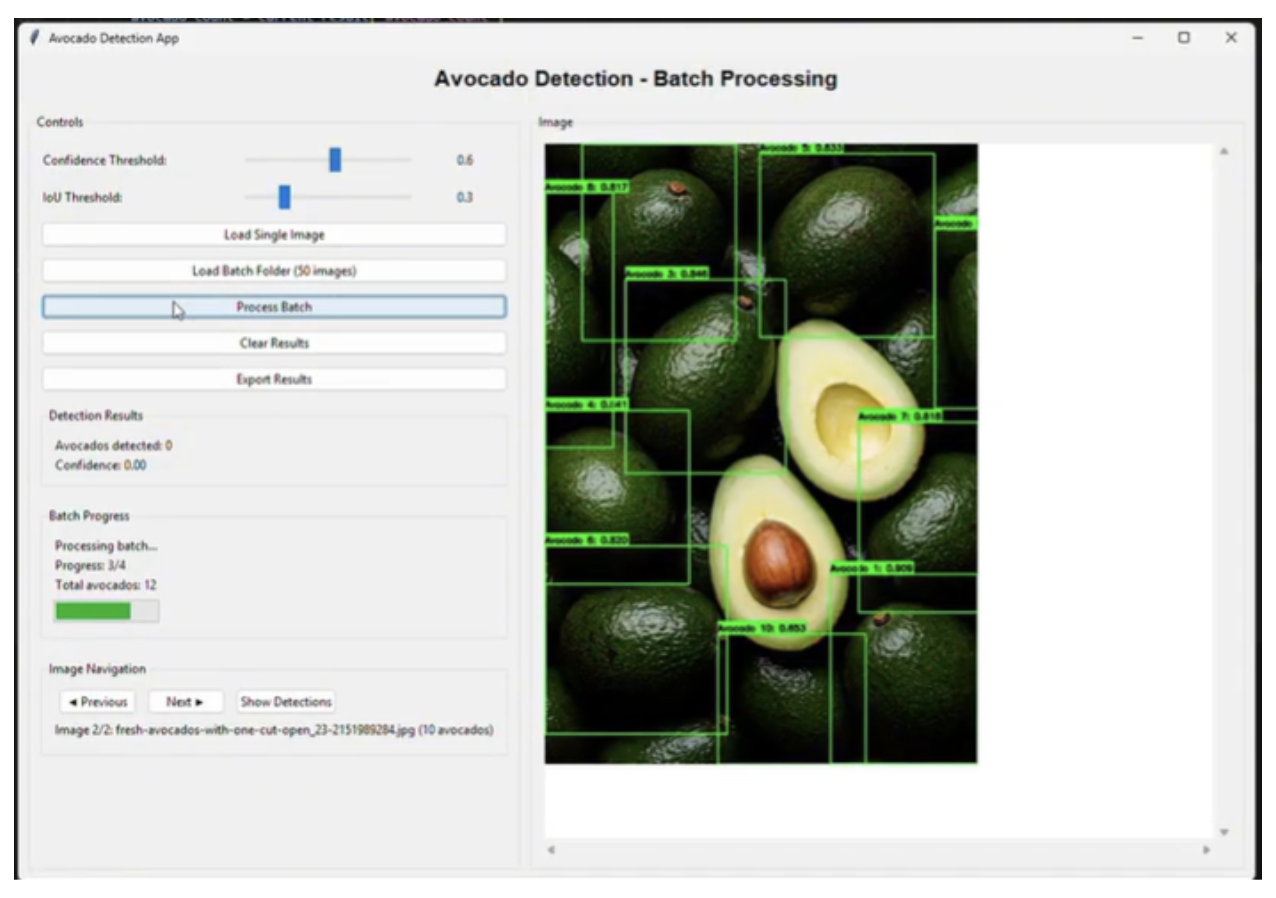Click the IoU Threshold slider handle
The width and height of the screenshot is (1276, 898).
tap(284, 197)
